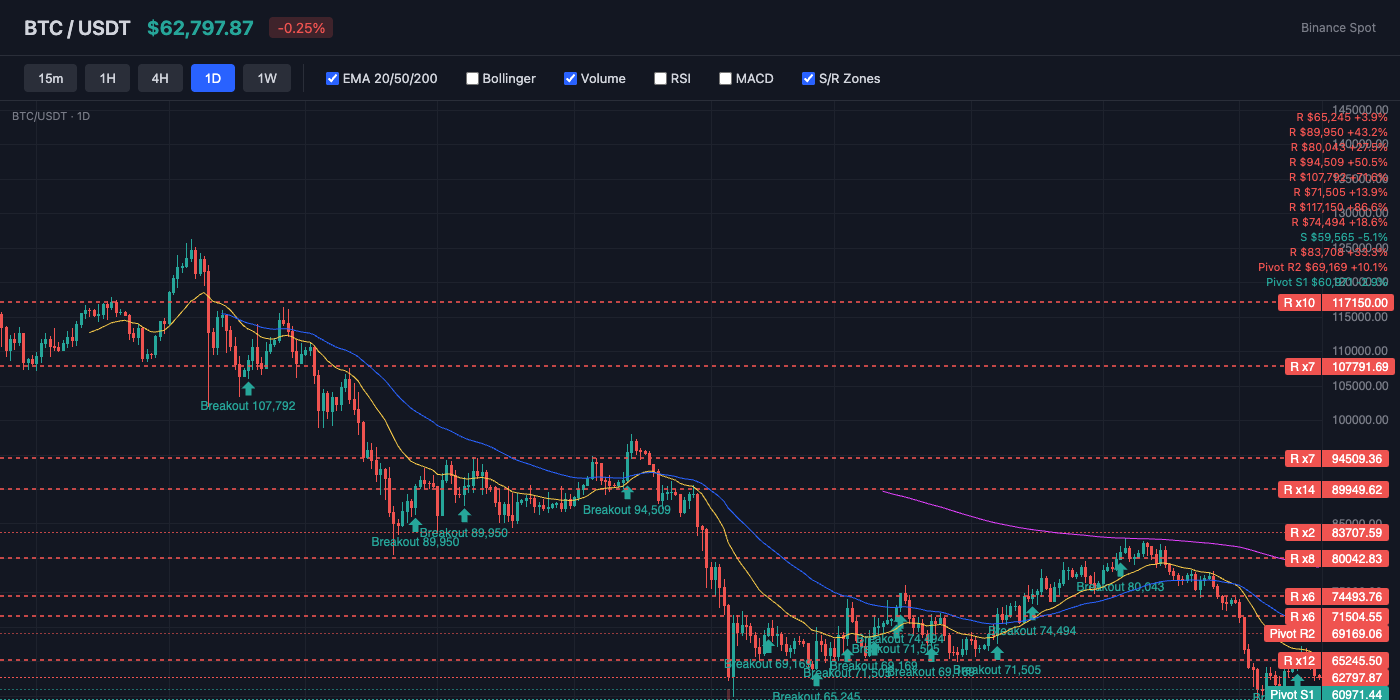Select the Pivot S1 level badge
The image size is (1400, 700).
[x=1292, y=694]
